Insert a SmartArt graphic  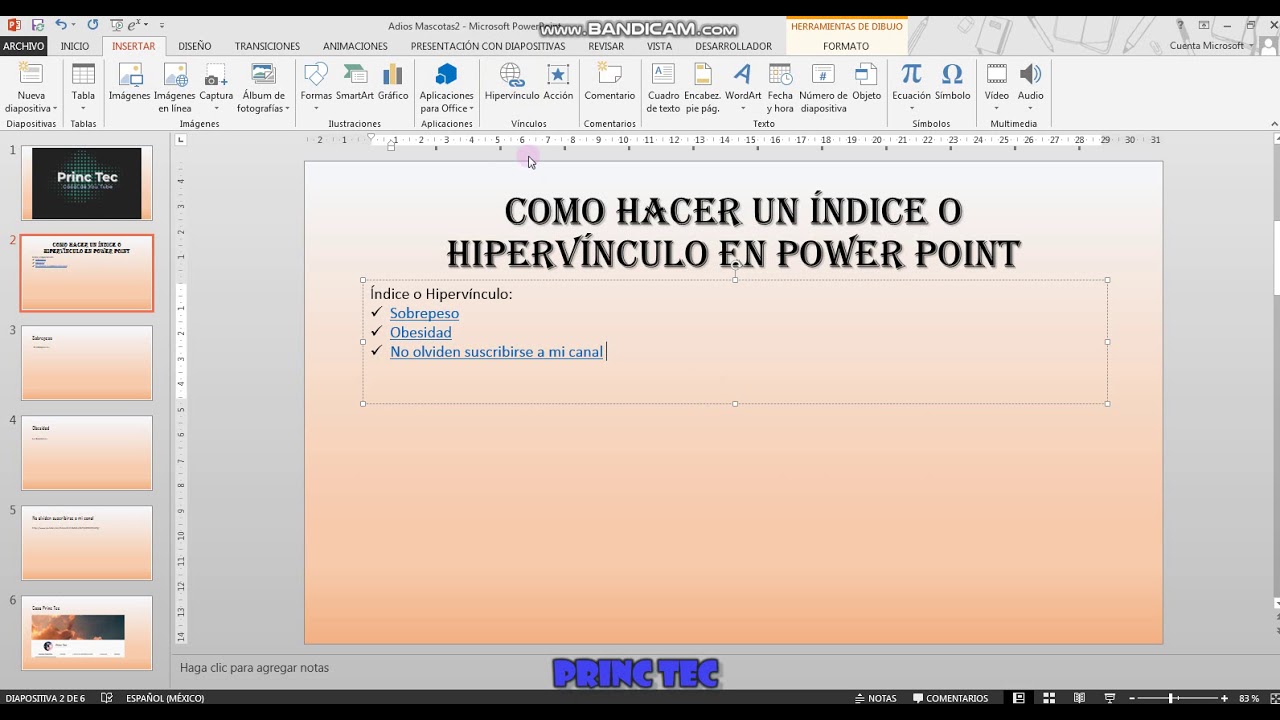(x=355, y=82)
